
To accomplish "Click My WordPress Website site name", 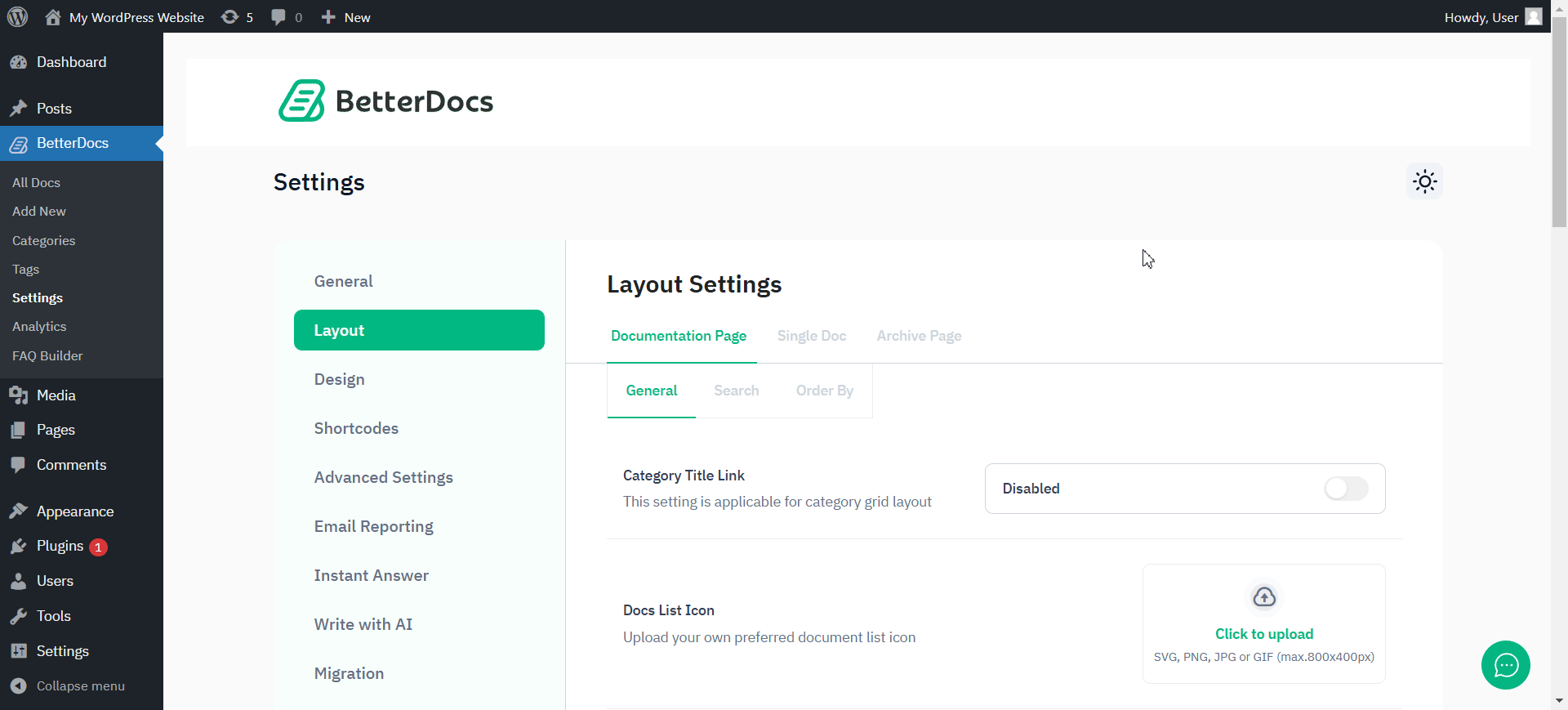I will click(136, 17).
